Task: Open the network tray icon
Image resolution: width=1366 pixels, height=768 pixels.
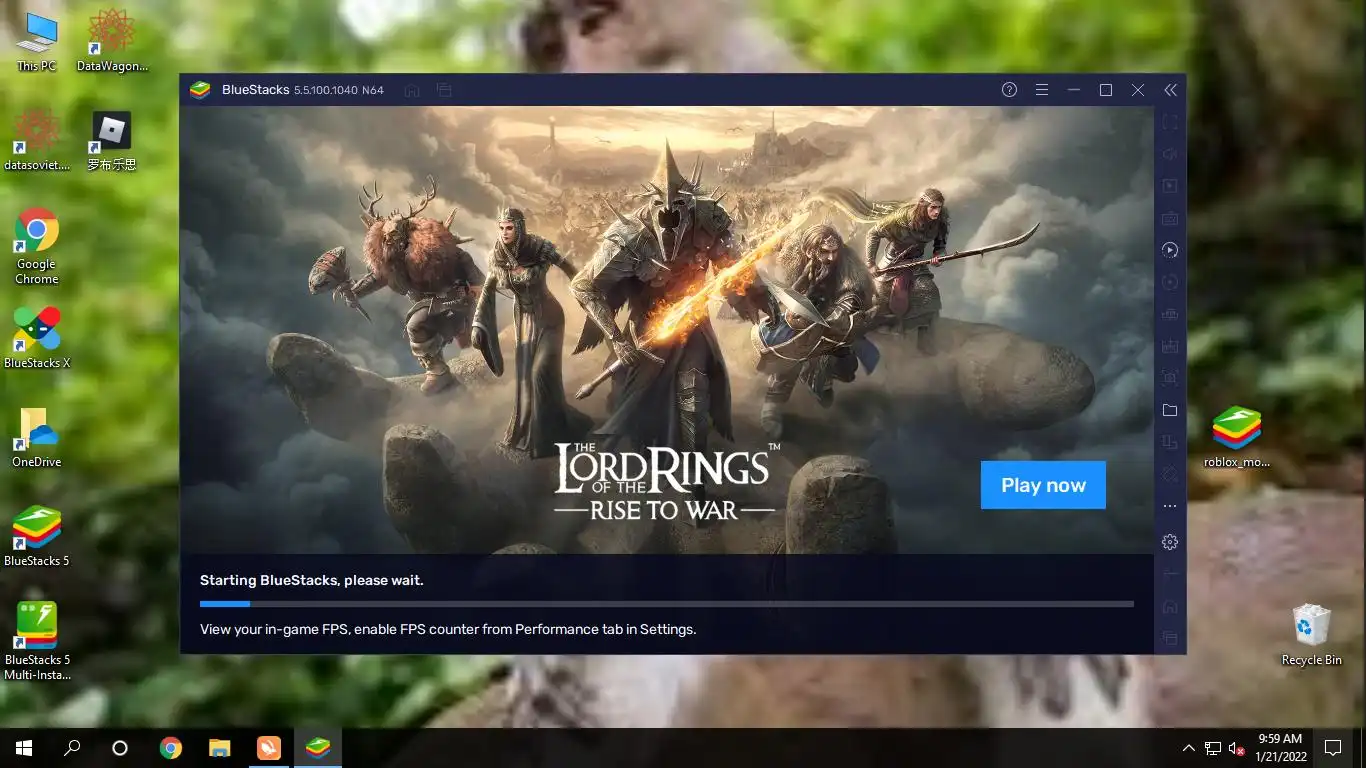Action: click(1213, 747)
